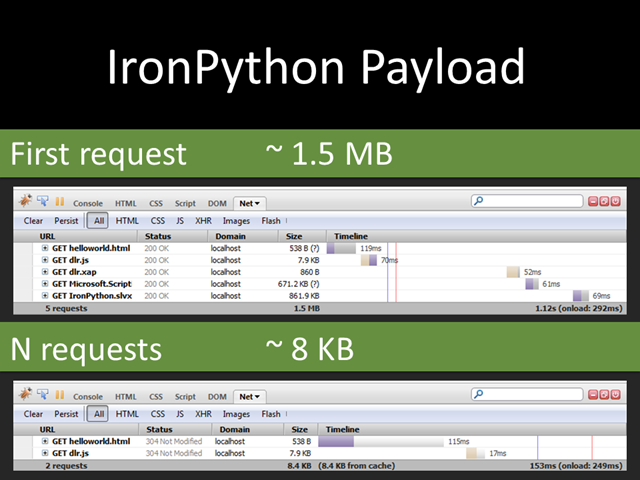Turn off Firebug via power icon, First request panel

pyautogui.click(x=616, y=201)
